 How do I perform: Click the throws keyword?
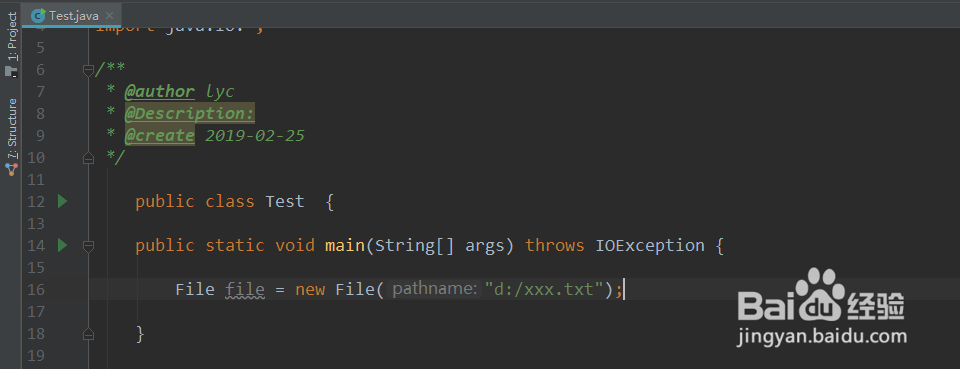pos(555,245)
